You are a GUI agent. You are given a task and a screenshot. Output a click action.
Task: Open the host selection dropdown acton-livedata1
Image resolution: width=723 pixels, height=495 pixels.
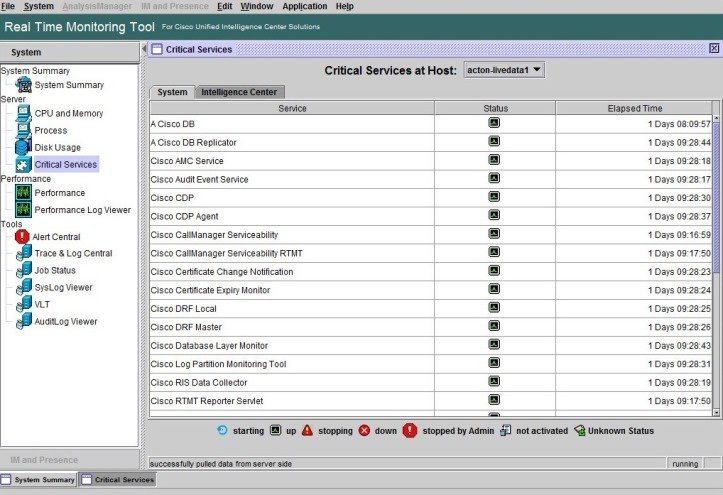[x=504, y=70]
